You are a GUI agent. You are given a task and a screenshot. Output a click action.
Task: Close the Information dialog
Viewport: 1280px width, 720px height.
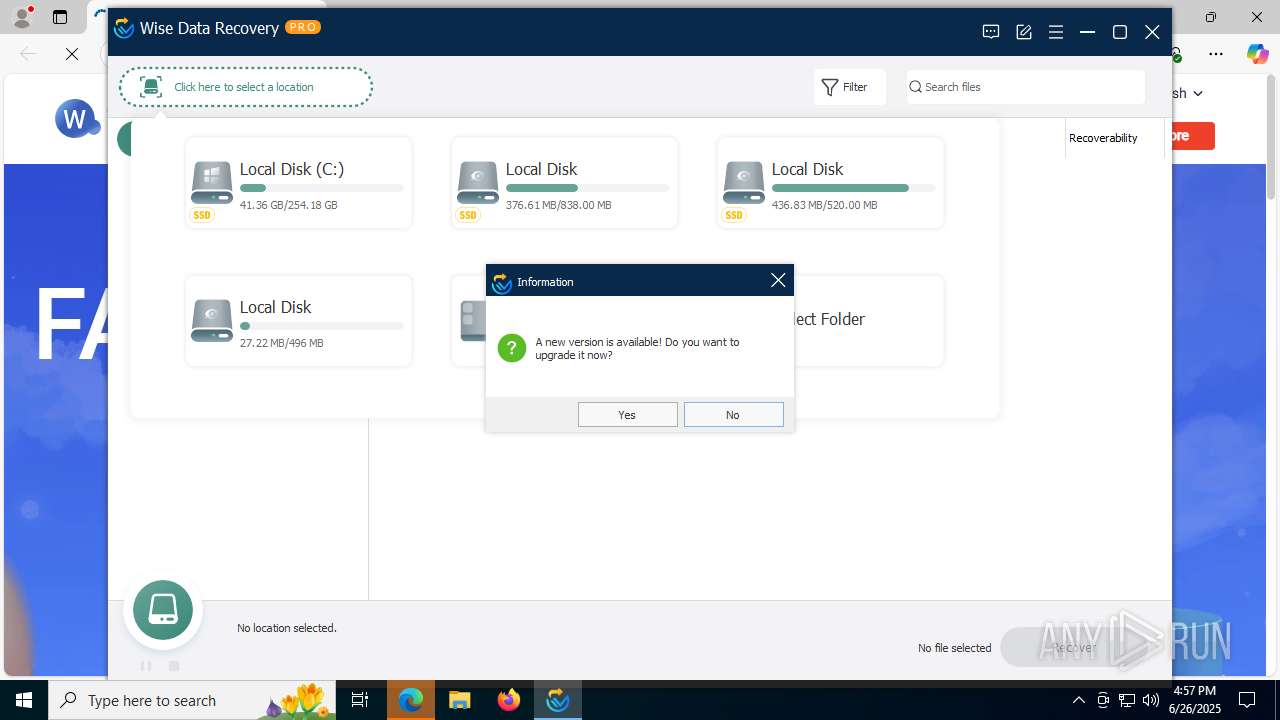click(x=778, y=281)
